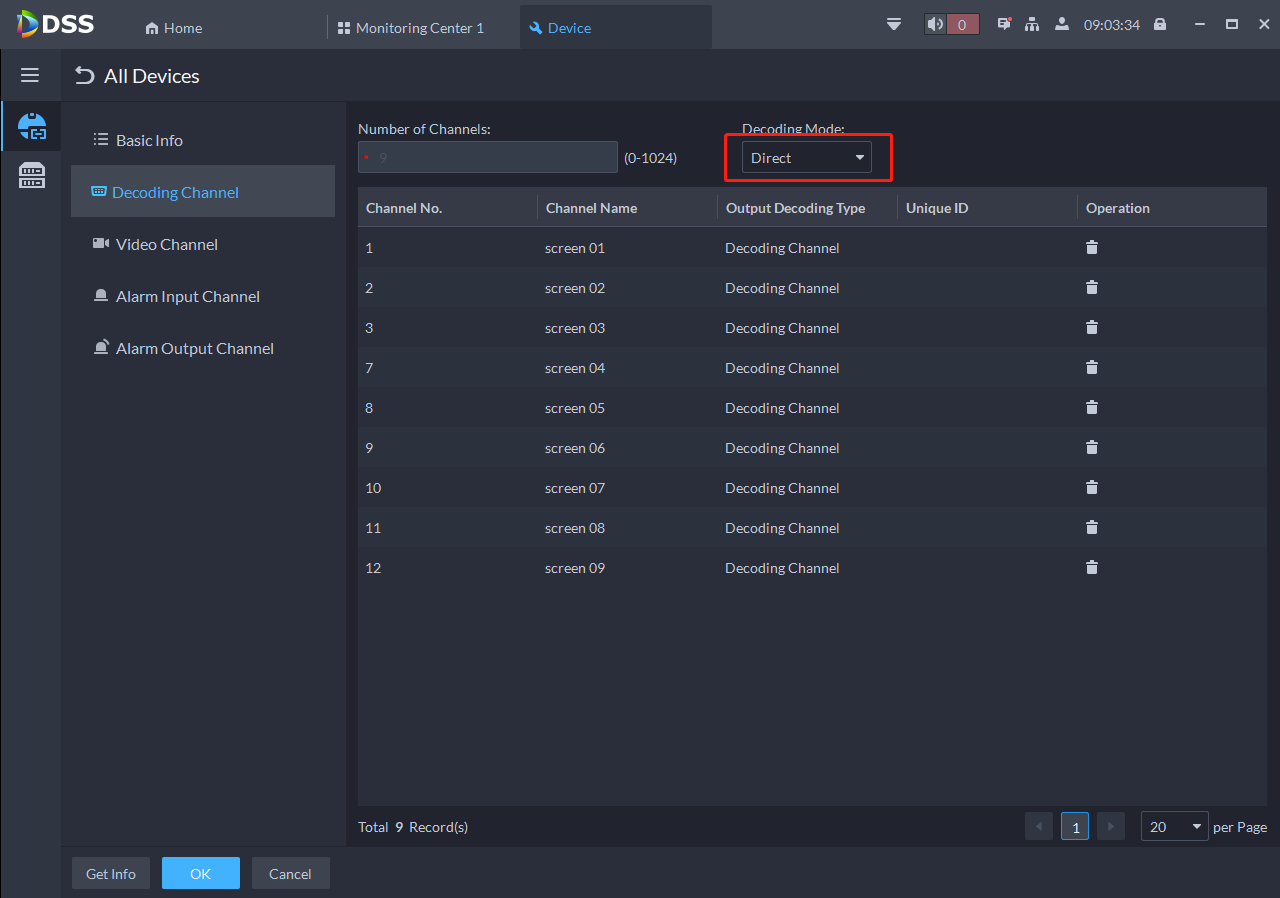Confirm with the OK button
Viewport: 1280px width, 898px height.
tap(201, 874)
